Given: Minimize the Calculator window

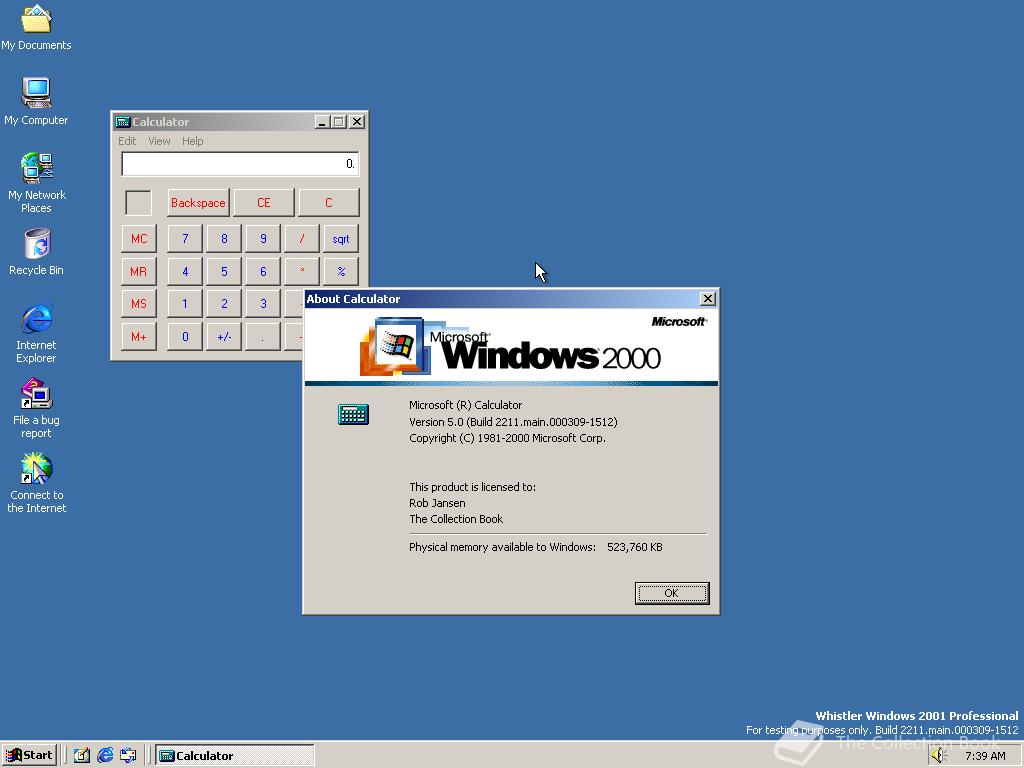Looking at the screenshot, I should [x=322, y=121].
